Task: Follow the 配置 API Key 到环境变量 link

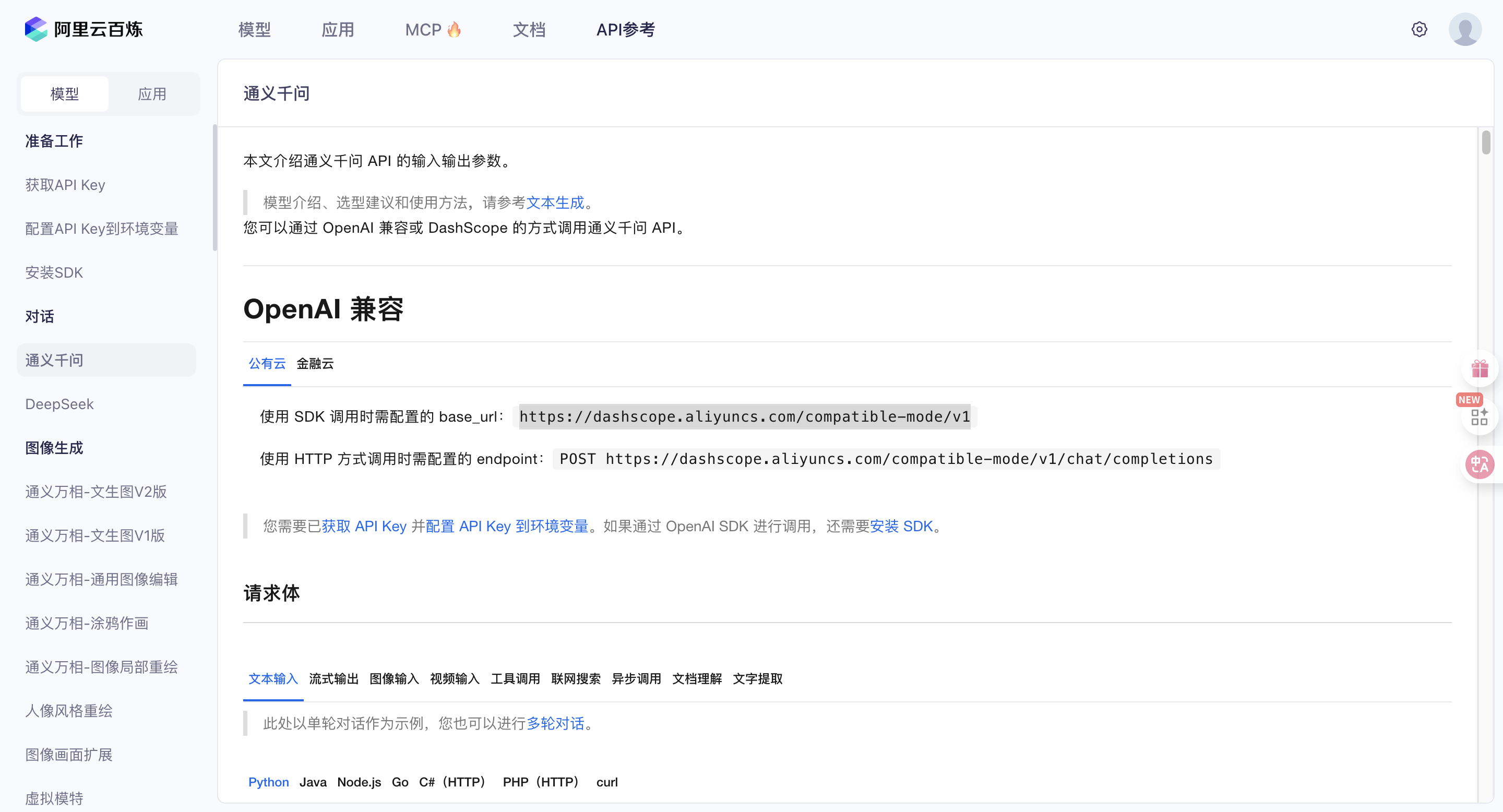Action: pyautogui.click(x=507, y=527)
